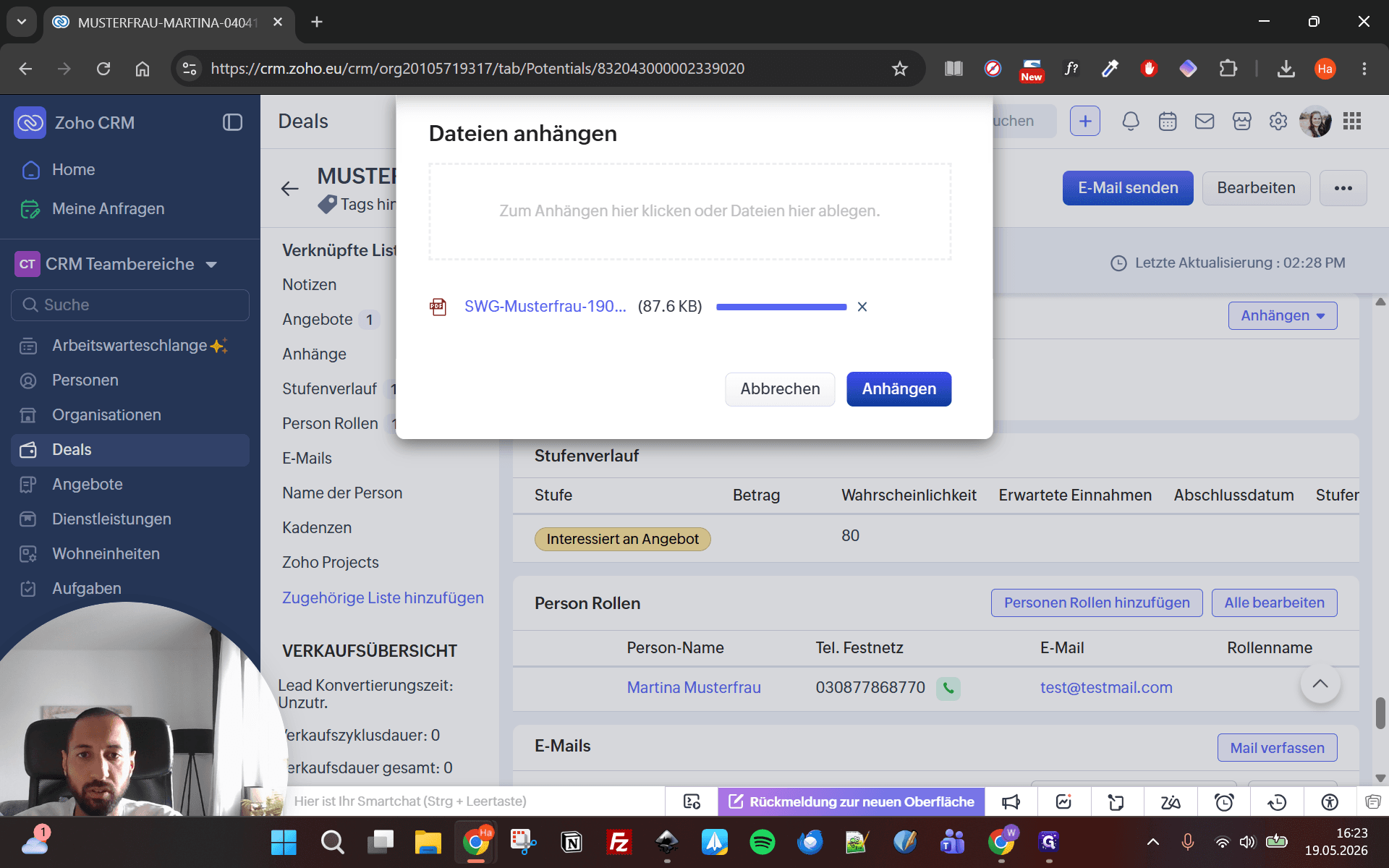Open the browser extensions puzzle icon

(x=1228, y=69)
